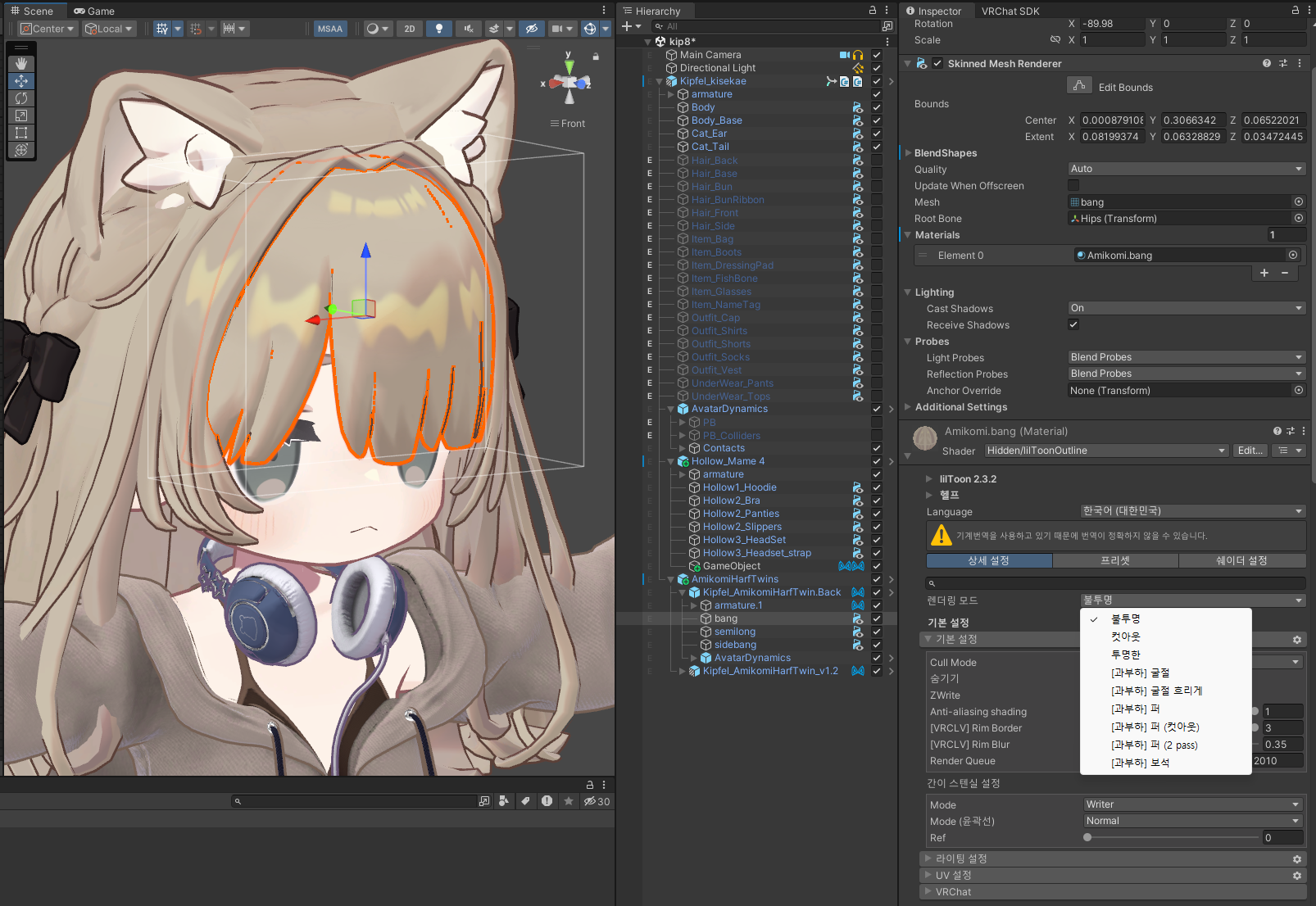Toggle scale constrain proportions link icon

click(1055, 39)
